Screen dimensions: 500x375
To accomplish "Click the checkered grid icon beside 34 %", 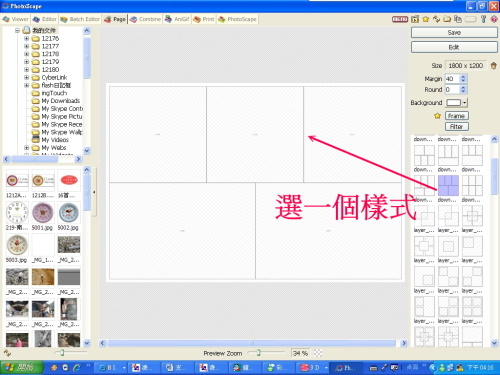I will pyautogui.click(x=318, y=353).
